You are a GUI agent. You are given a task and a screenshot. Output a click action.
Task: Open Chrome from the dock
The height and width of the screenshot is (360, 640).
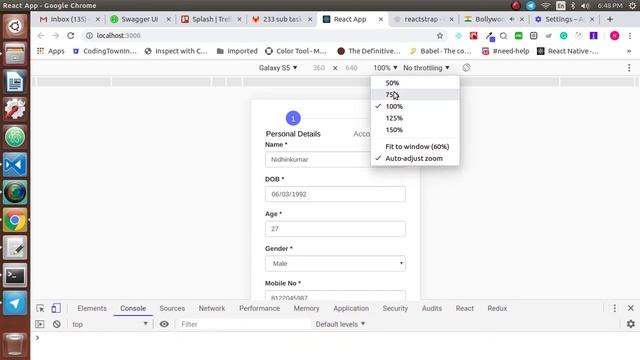15,220
